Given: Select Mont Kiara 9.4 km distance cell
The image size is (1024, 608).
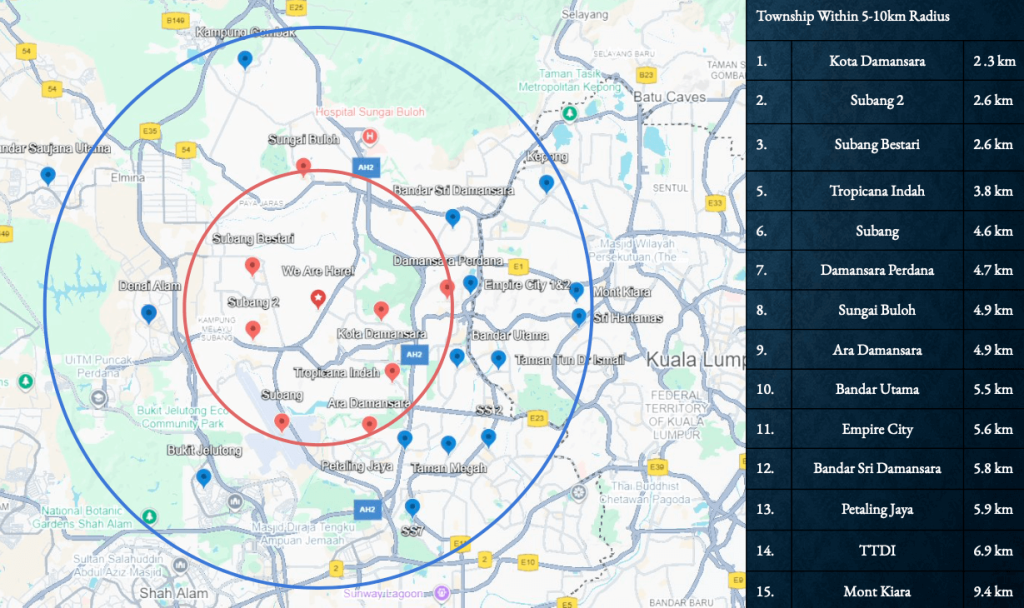Looking at the screenshot, I should (993, 591).
